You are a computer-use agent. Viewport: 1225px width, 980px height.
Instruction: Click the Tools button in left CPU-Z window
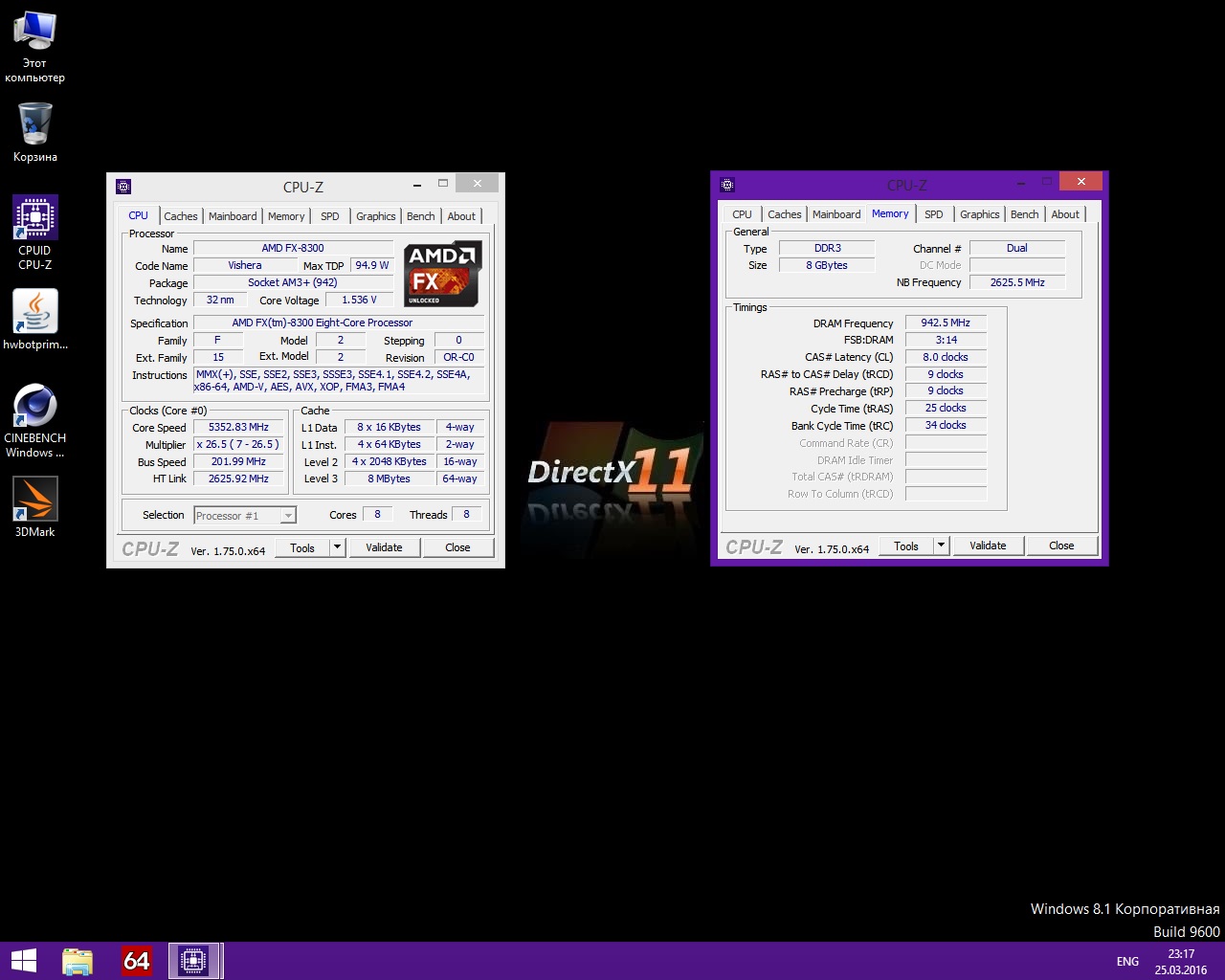click(x=302, y=547)
